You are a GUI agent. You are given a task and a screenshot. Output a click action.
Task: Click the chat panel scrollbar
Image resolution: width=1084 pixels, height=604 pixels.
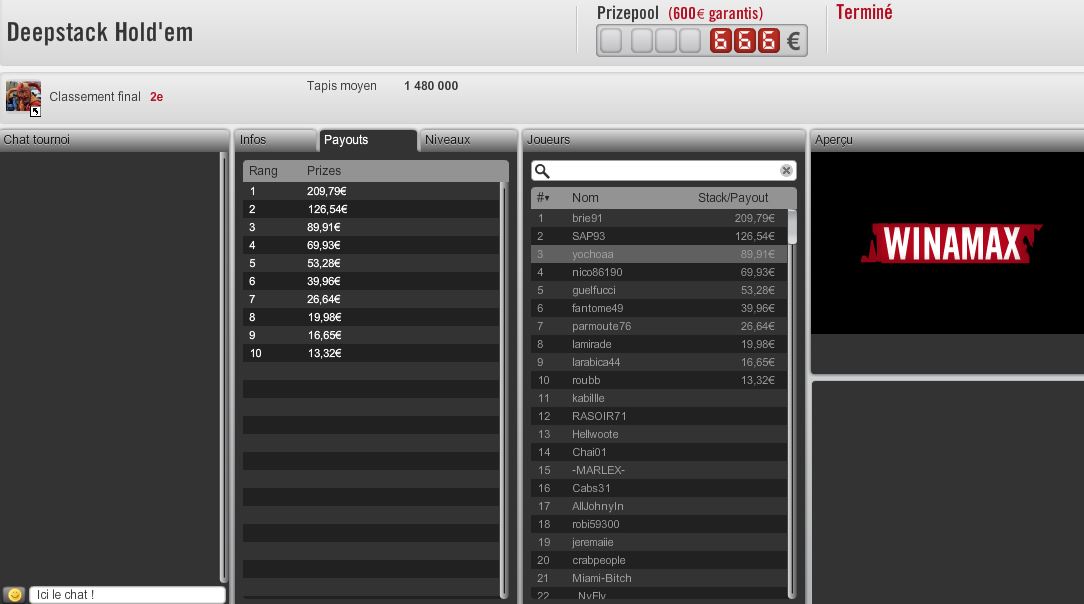(223, 366)
